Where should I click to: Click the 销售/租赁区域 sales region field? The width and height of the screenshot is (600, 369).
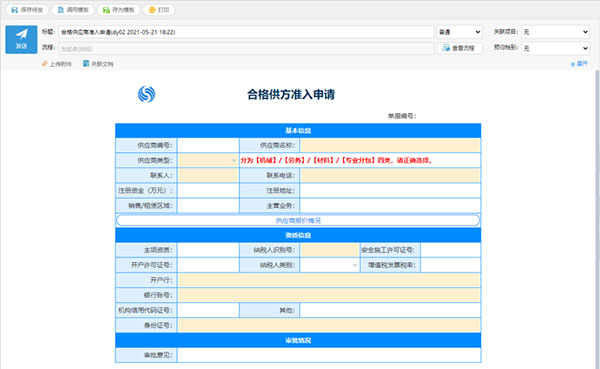(x=208, y=206)
